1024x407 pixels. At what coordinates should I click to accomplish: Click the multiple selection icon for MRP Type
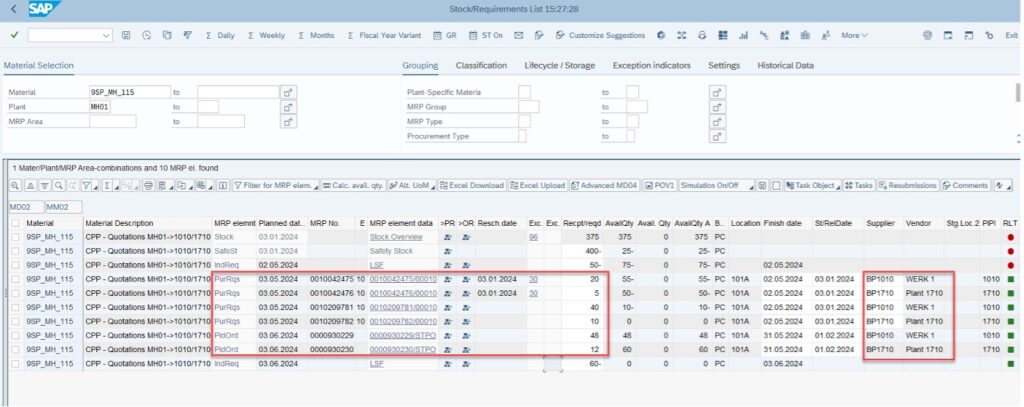pos(718,122)
